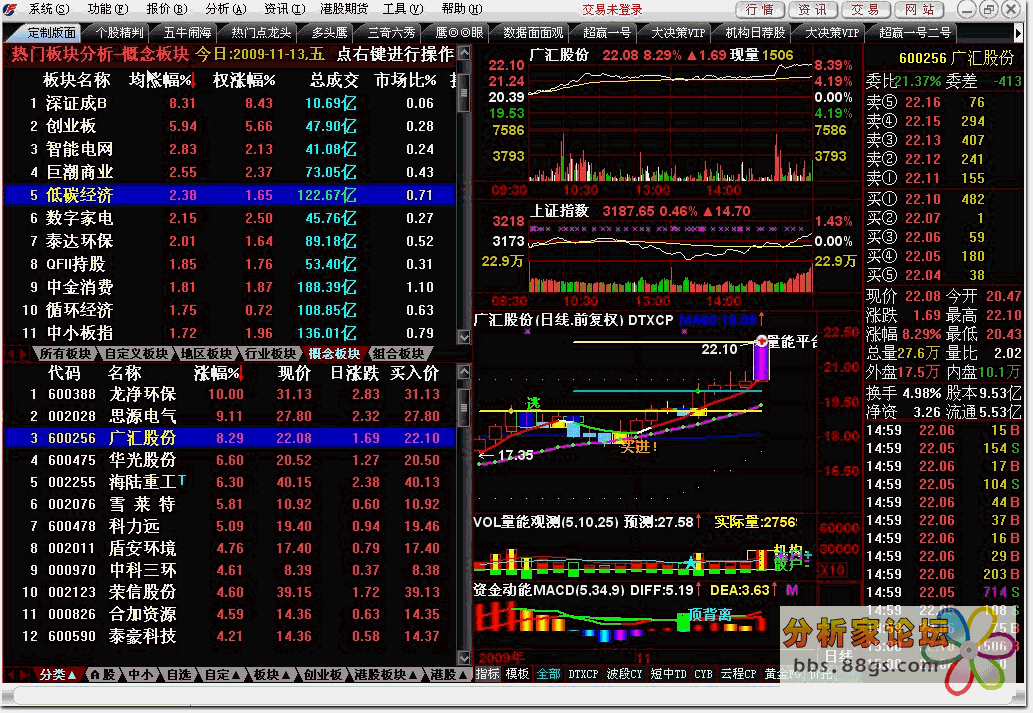This screenshot has width=1033, height=713.
Task: Open the 功能(F) menu
Action: pyautogui.click(x=108, y=9)
